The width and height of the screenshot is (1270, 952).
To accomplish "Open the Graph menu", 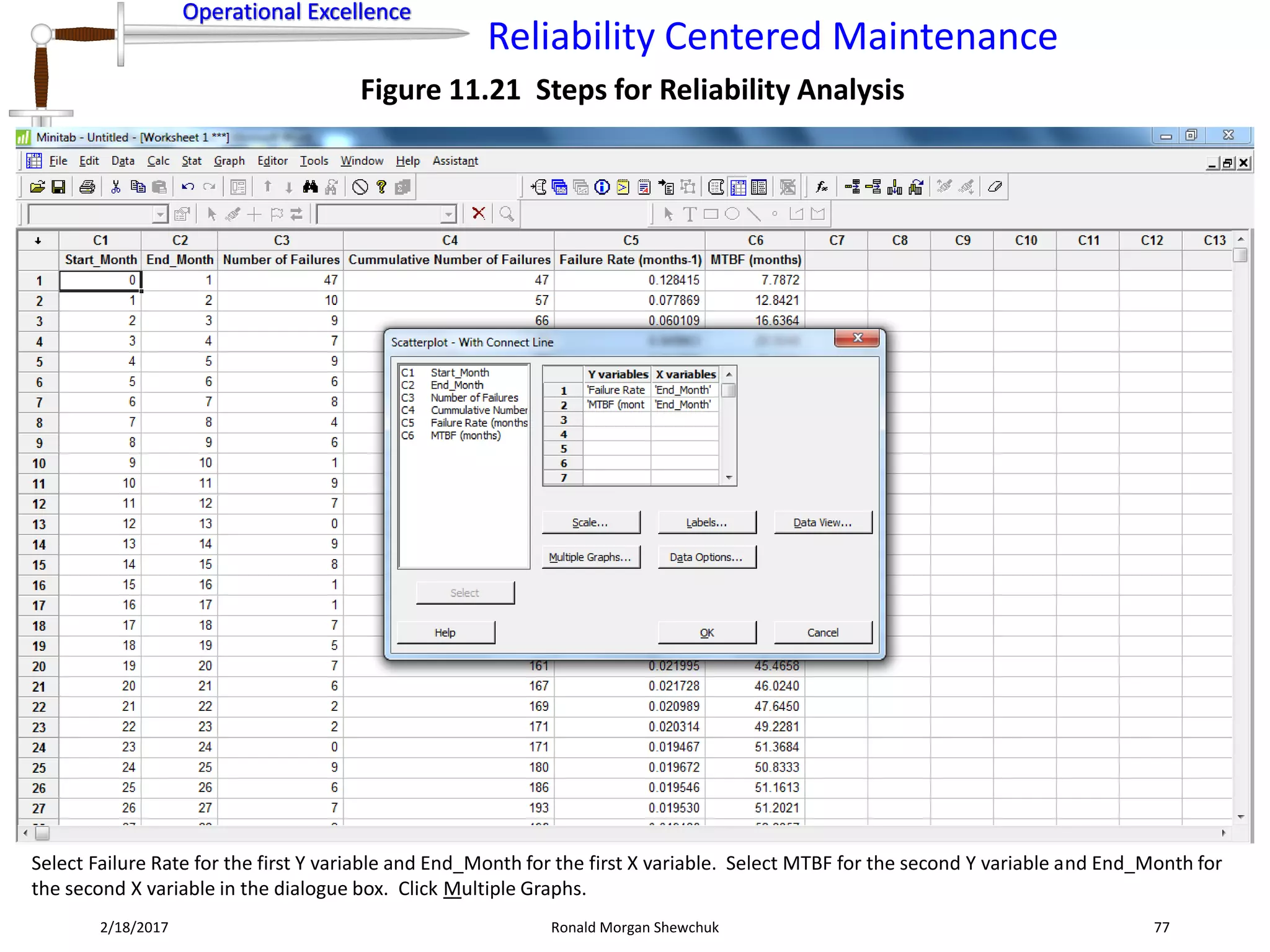I will (229, 161).
